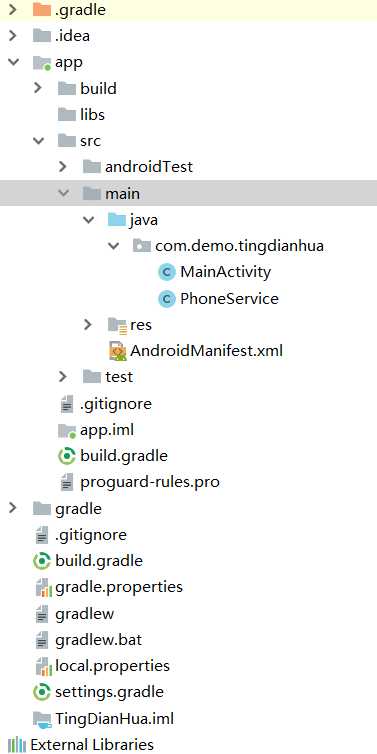377x754 pixels.
Task: Collapse the com.demo.tingdianhua package
Action: click(x=113, y=246)
